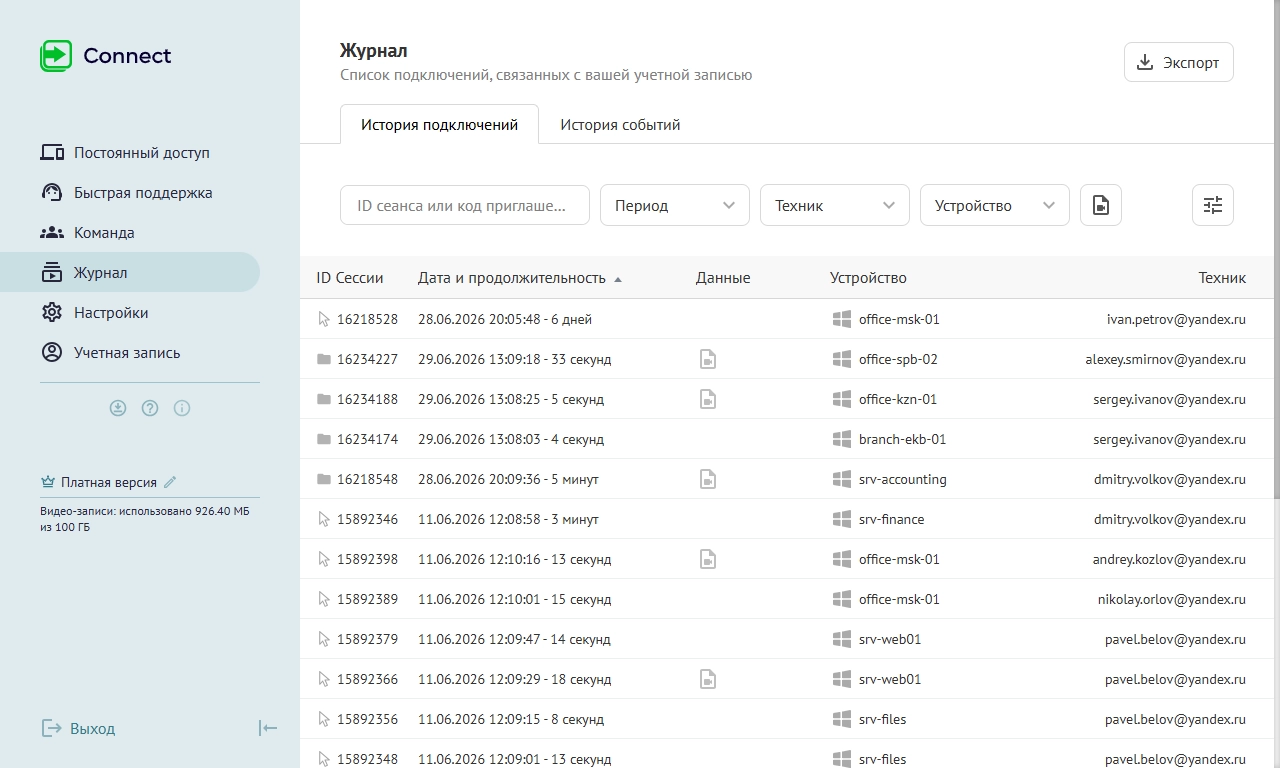Open Быстрая поддержка in the sidebar

point(130,193)
